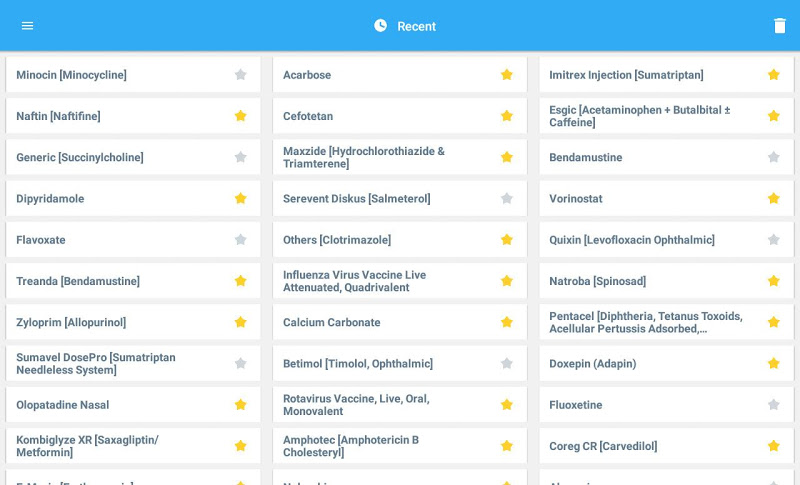Screen dimensions: 800x485
Task: Open the Fluoxetine entry
Action: click(x=666, y=405)
